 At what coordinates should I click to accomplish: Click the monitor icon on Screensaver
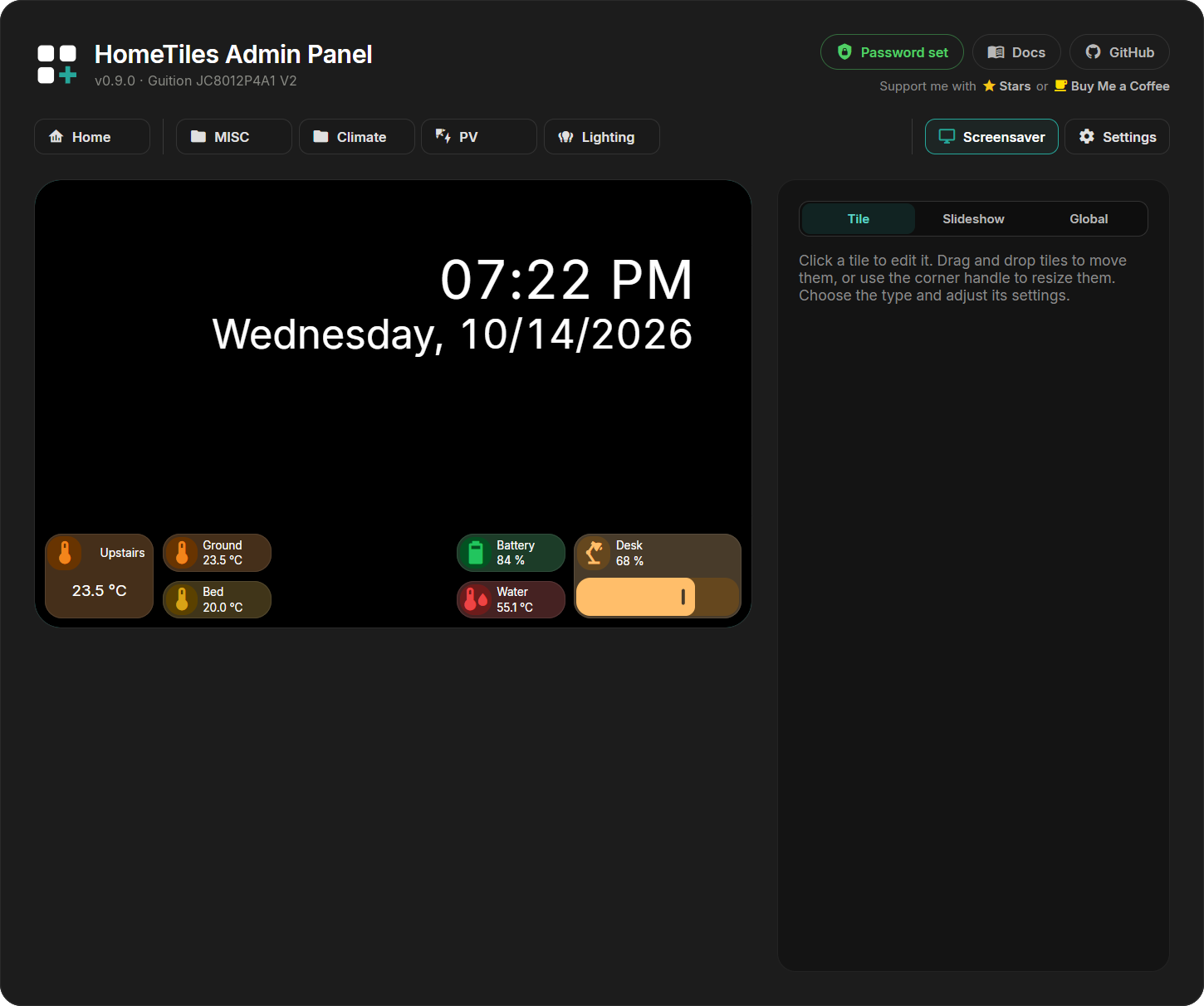pos(947,136)
